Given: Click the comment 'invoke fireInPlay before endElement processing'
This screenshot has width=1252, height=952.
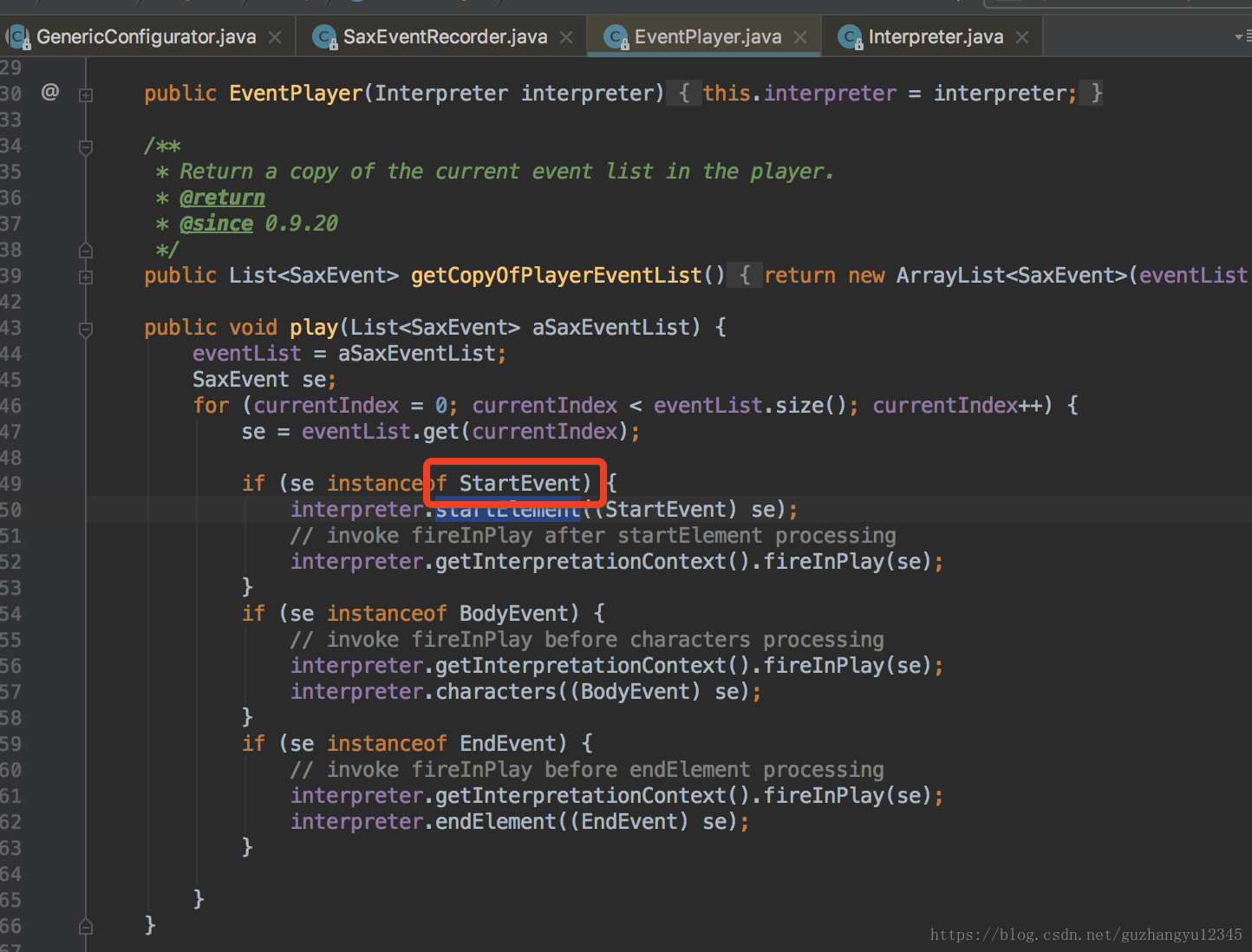Looking at the screenshot, I should tap(587, 770).
